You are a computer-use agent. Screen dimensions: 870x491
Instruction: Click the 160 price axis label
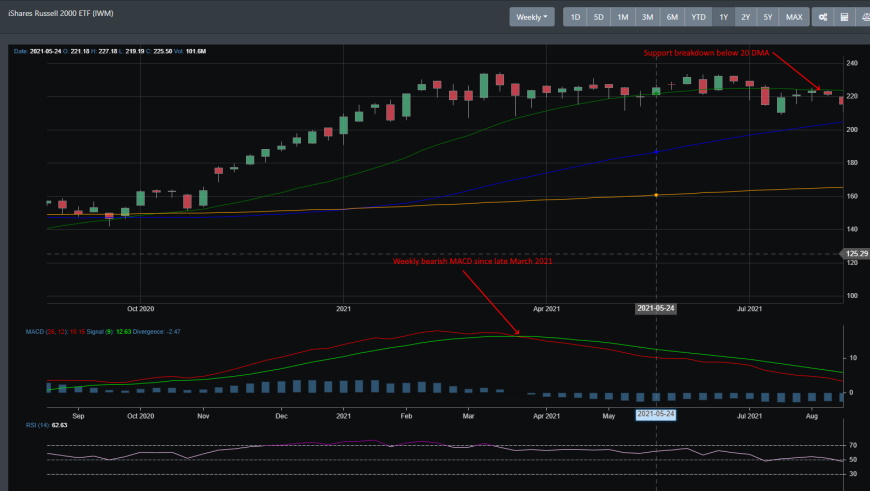click(x=852, y=196)
